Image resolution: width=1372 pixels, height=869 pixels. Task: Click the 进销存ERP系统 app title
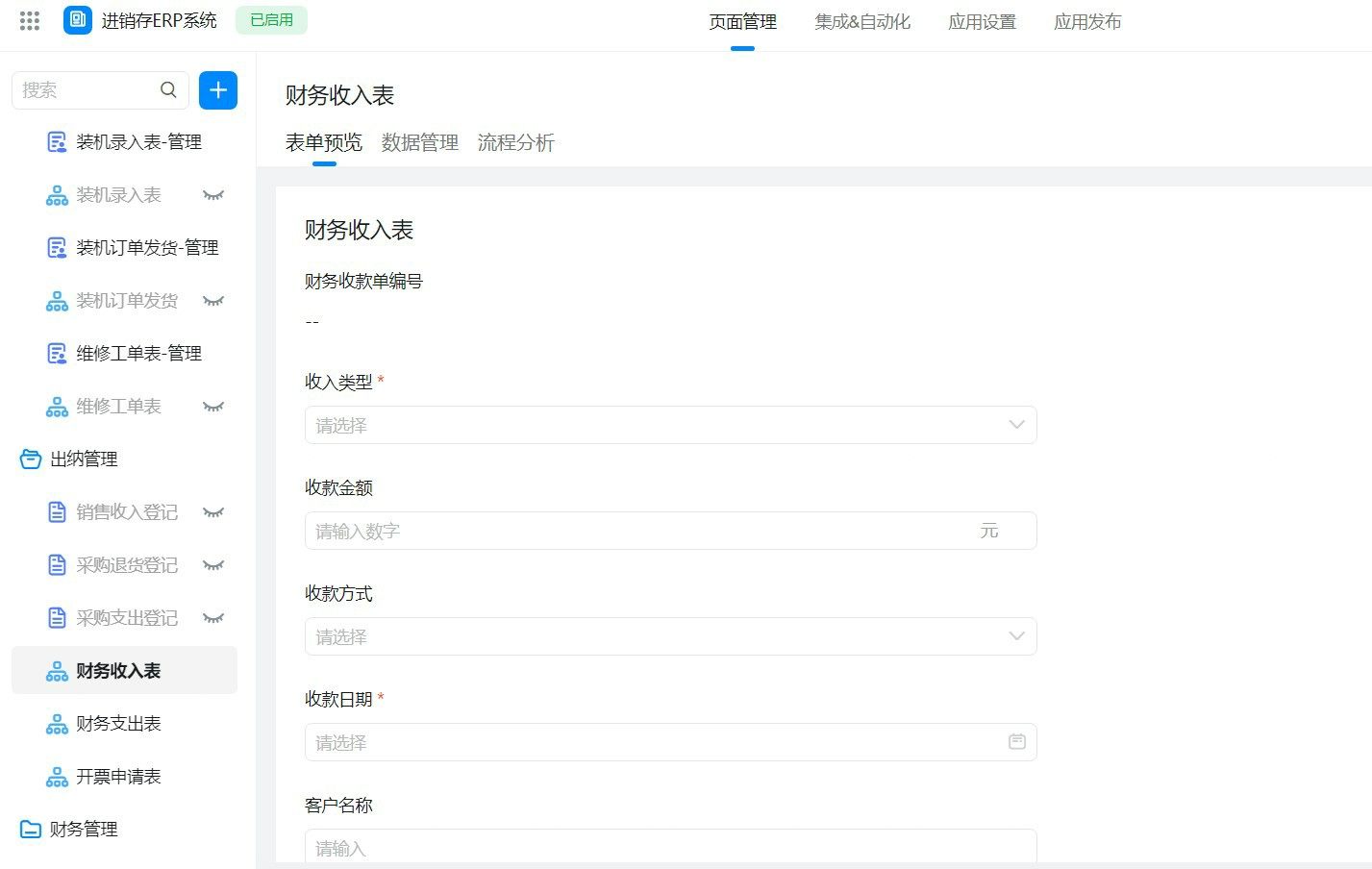pos(160,20)
